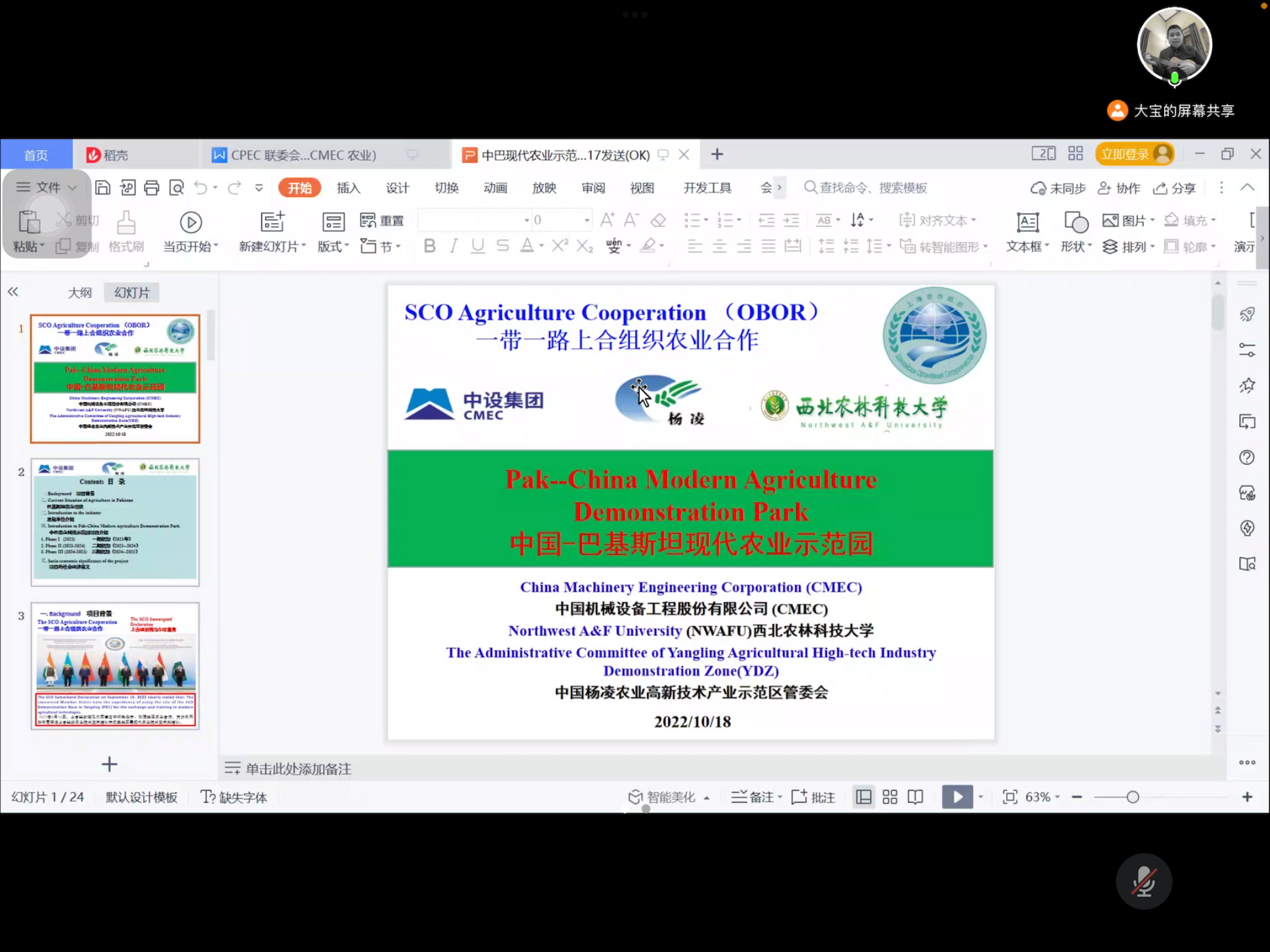
Task: Click the Save icon in quick toolbar
Action: (x=103, y=187)
